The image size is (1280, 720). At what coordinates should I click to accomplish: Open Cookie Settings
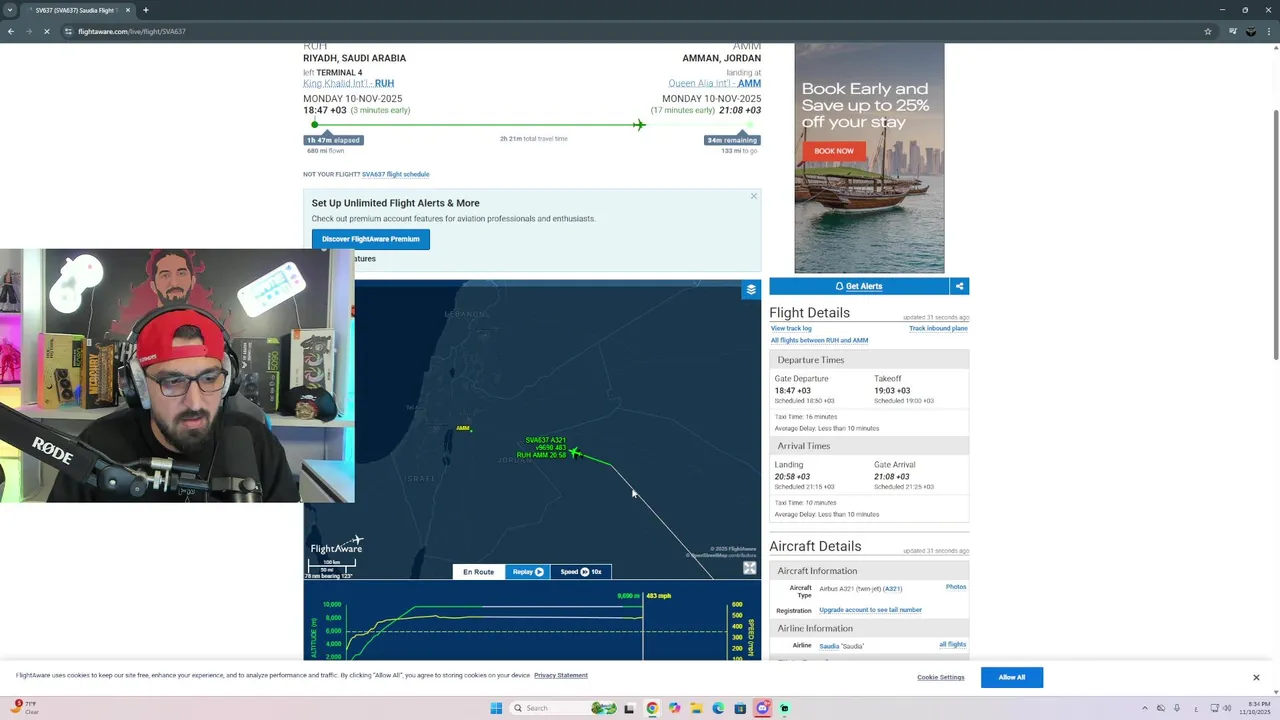click(941, 677)
